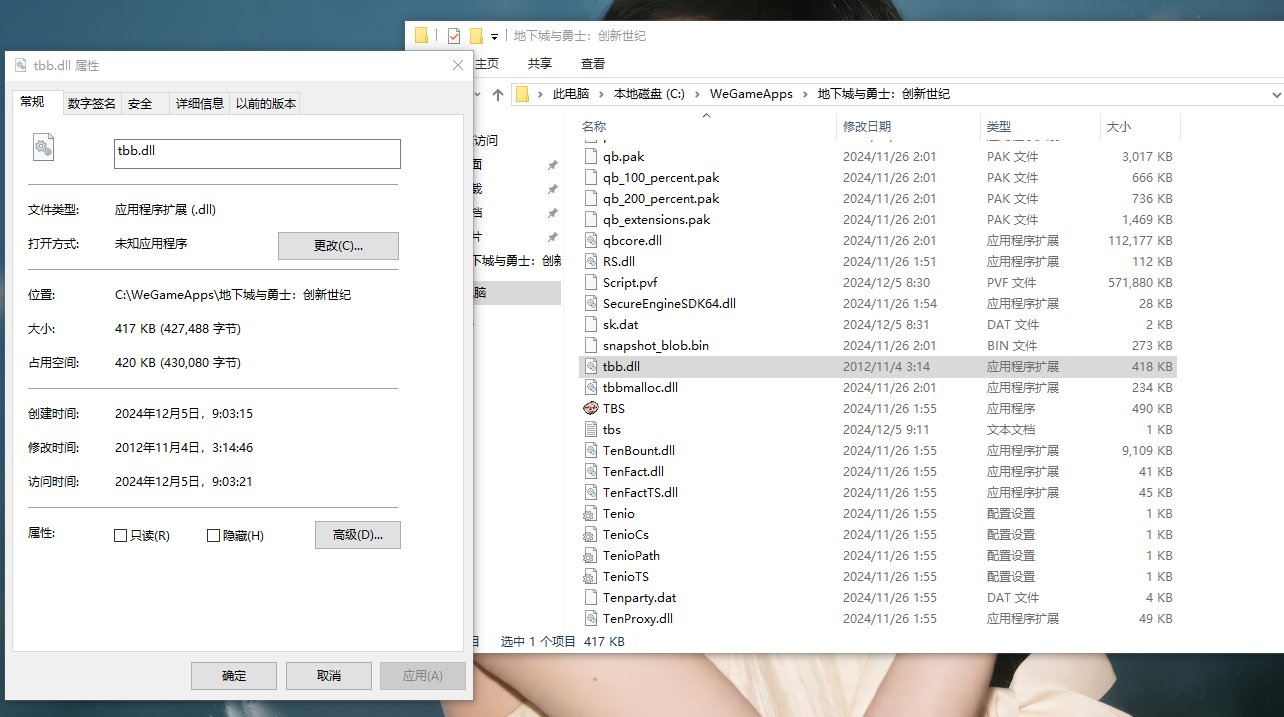Open the 查看 ribbon tab
This screenshot has height=717, width=1284.
pos(591,62)
